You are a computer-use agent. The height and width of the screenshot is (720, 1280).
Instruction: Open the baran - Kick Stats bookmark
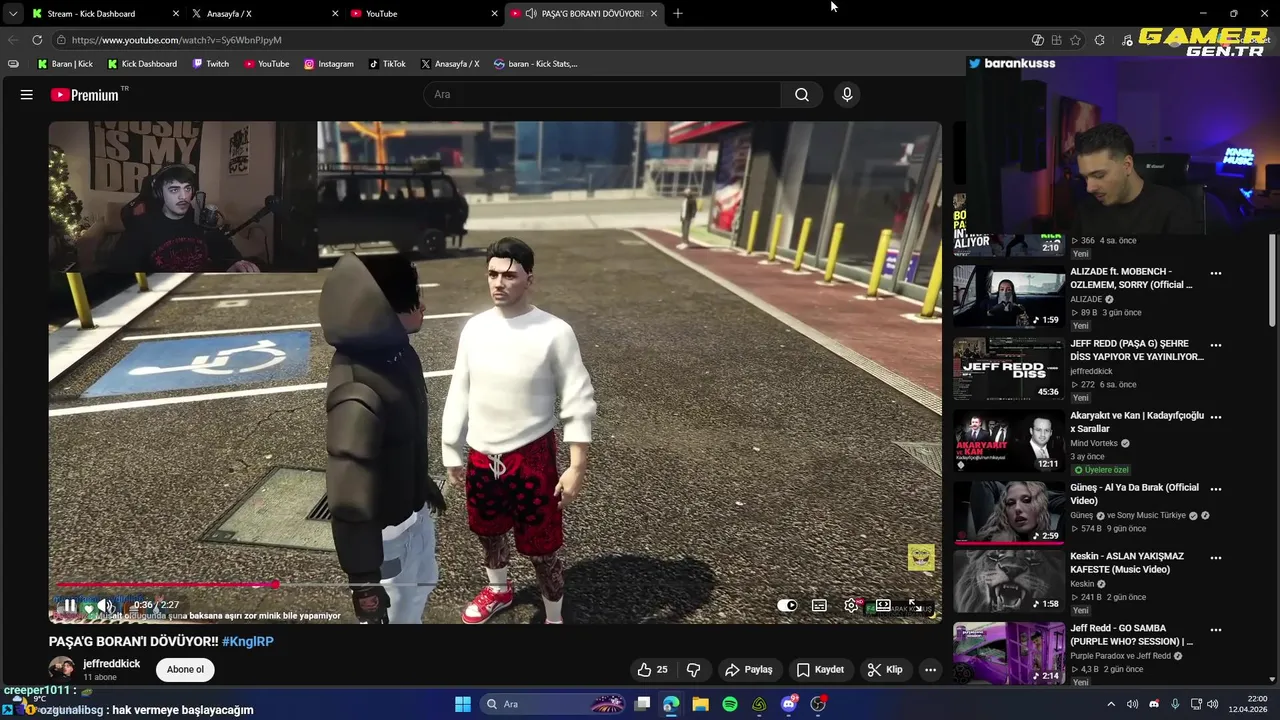tap(536, 64)
